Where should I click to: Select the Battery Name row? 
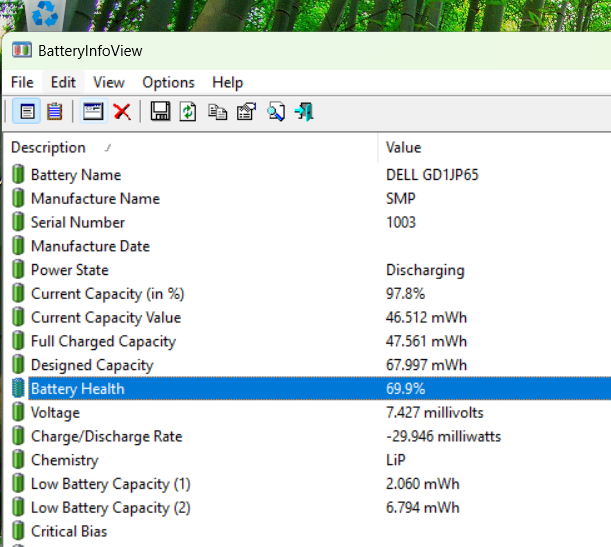[x=307, y=175]
